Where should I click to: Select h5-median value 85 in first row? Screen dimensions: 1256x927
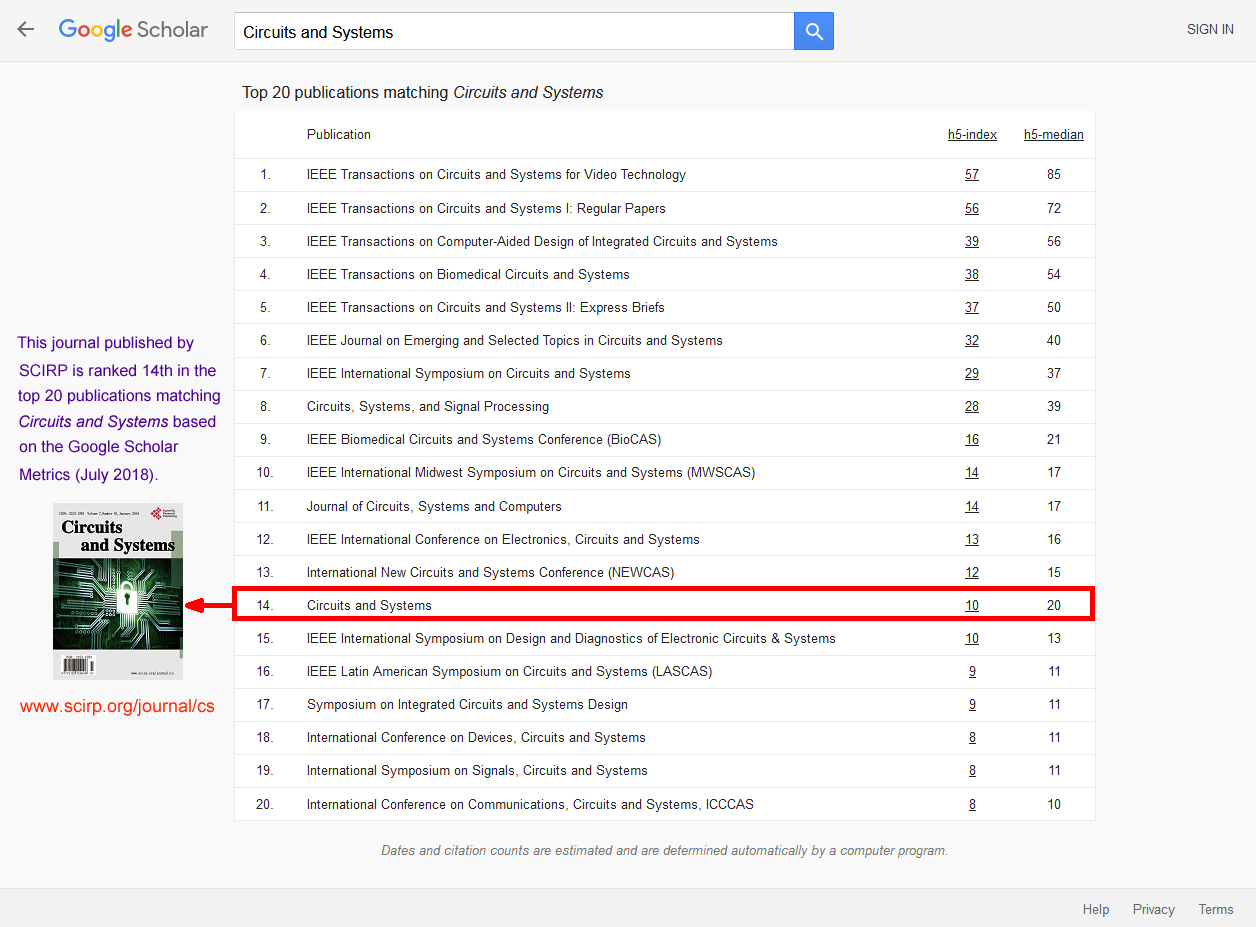point(1054,174)
